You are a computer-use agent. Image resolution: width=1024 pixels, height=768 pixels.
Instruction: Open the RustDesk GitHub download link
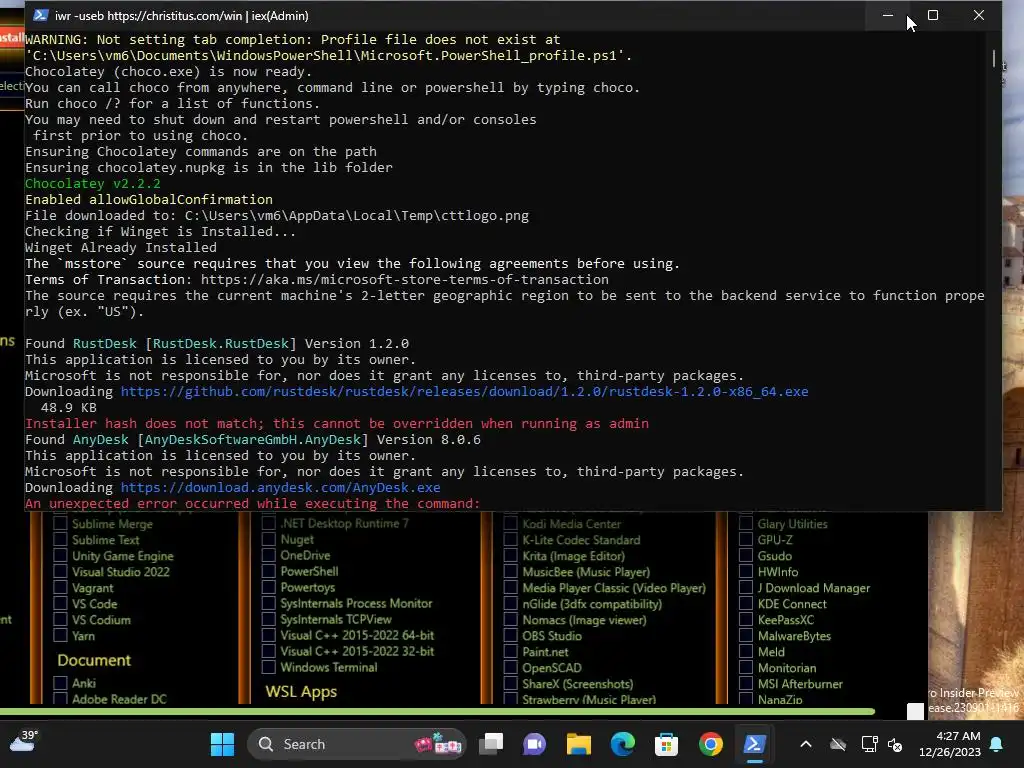[x=464, y=392]
